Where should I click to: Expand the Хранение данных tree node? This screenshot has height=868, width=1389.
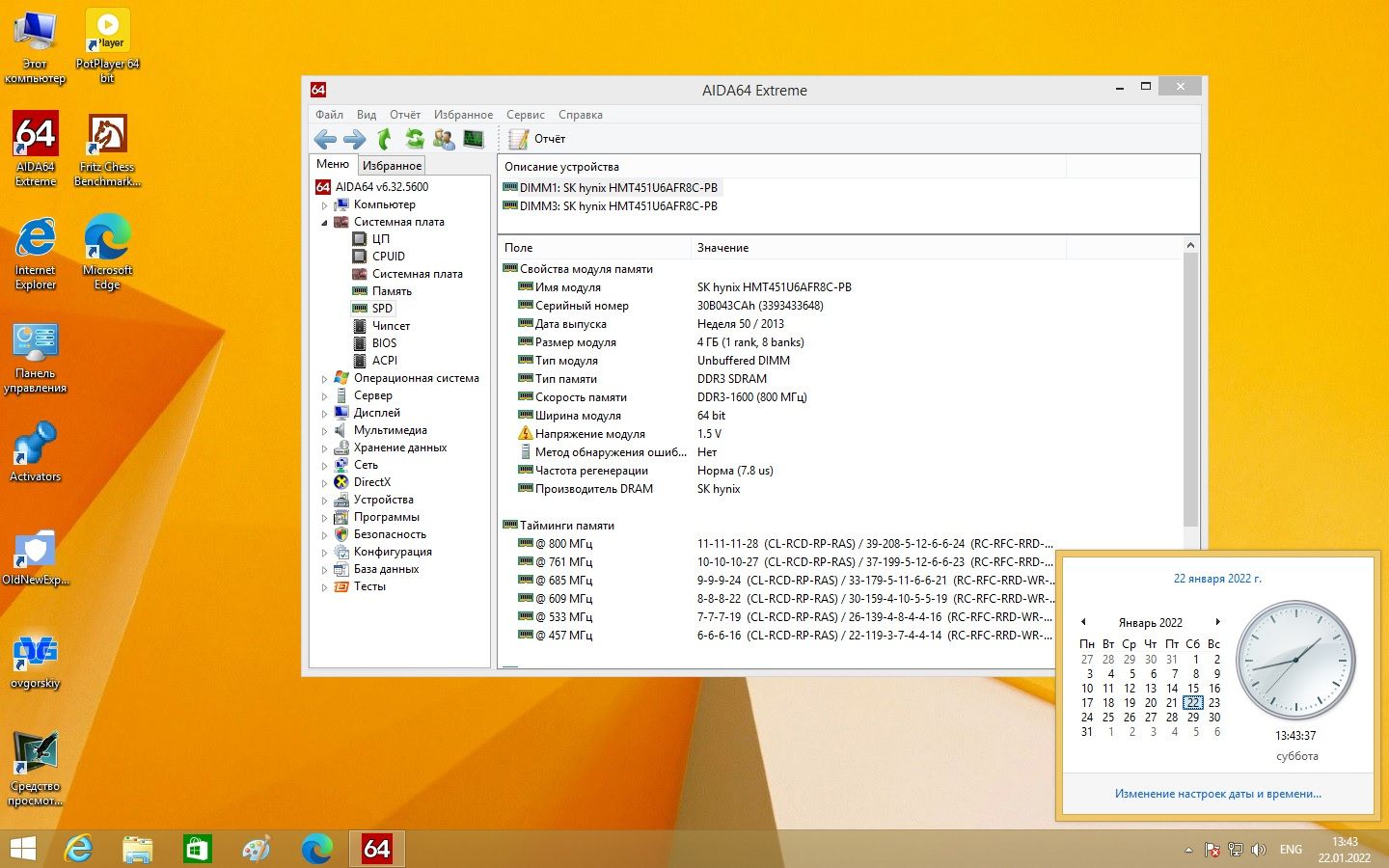coord(324,448)
